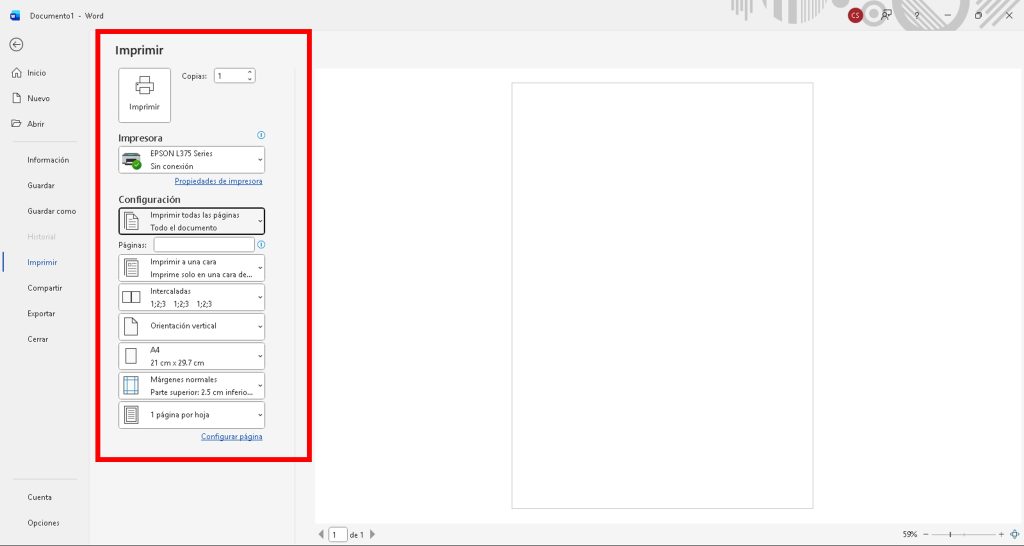Open Exportar from the left menu
This screenshot has width=1024, height=546.
click(x=41, y=314)
